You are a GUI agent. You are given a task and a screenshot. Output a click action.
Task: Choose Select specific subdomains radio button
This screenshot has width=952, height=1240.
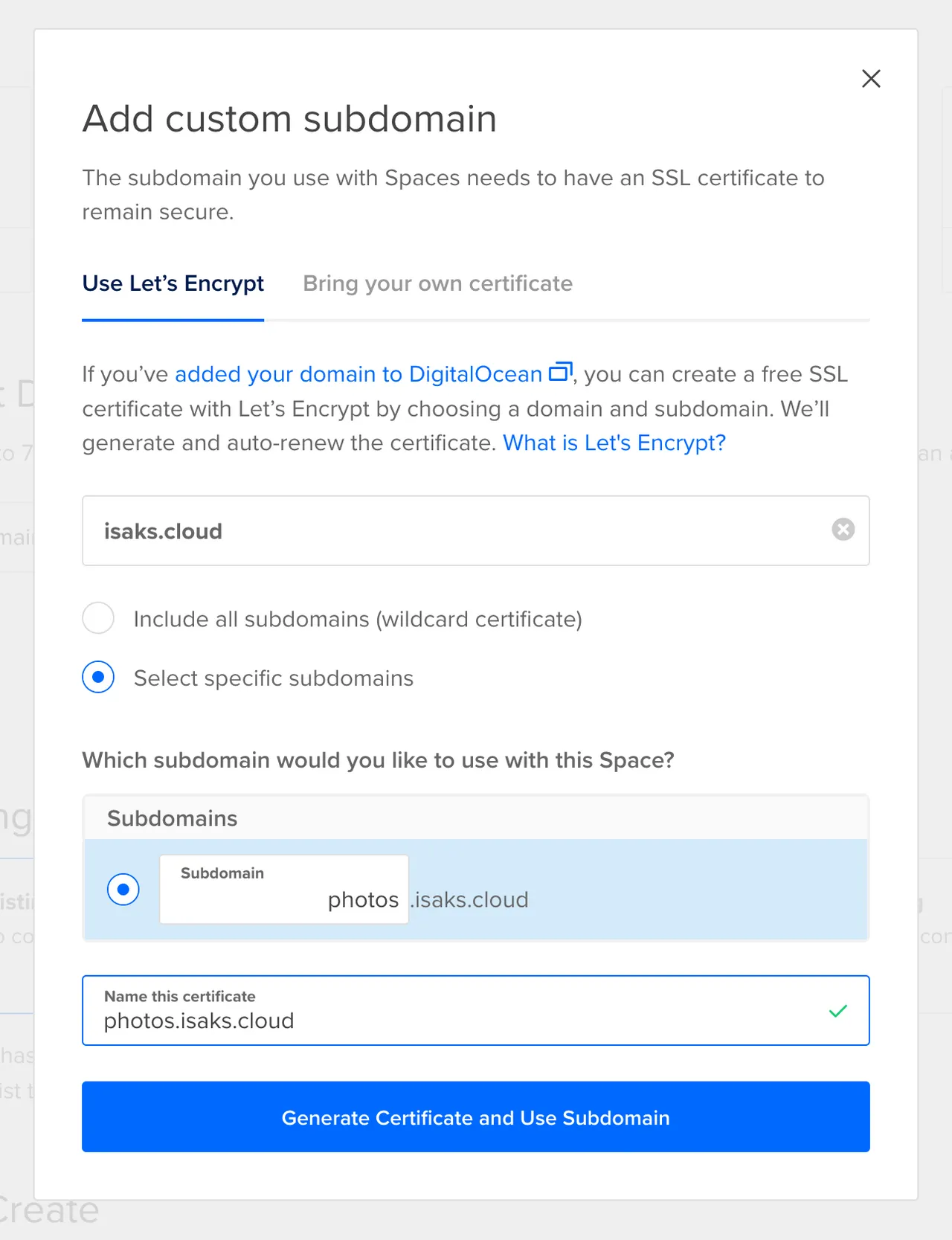coord(98,677)
